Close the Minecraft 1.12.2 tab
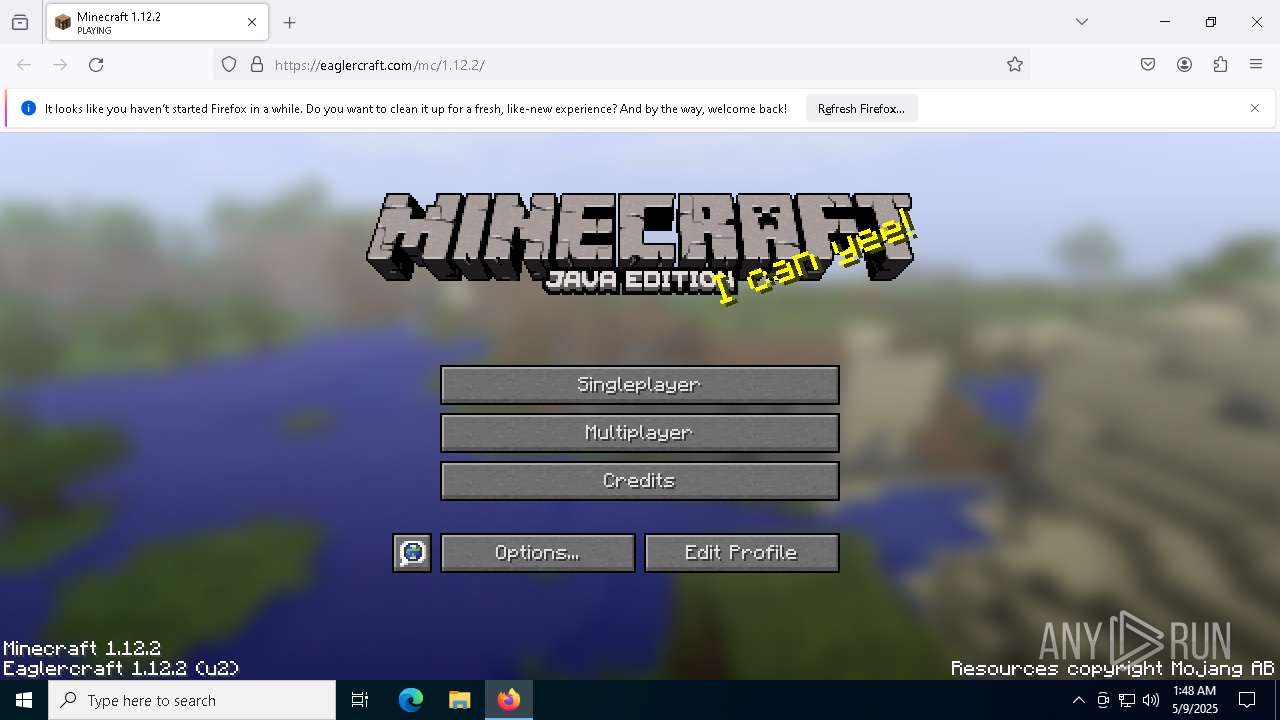 252,22
